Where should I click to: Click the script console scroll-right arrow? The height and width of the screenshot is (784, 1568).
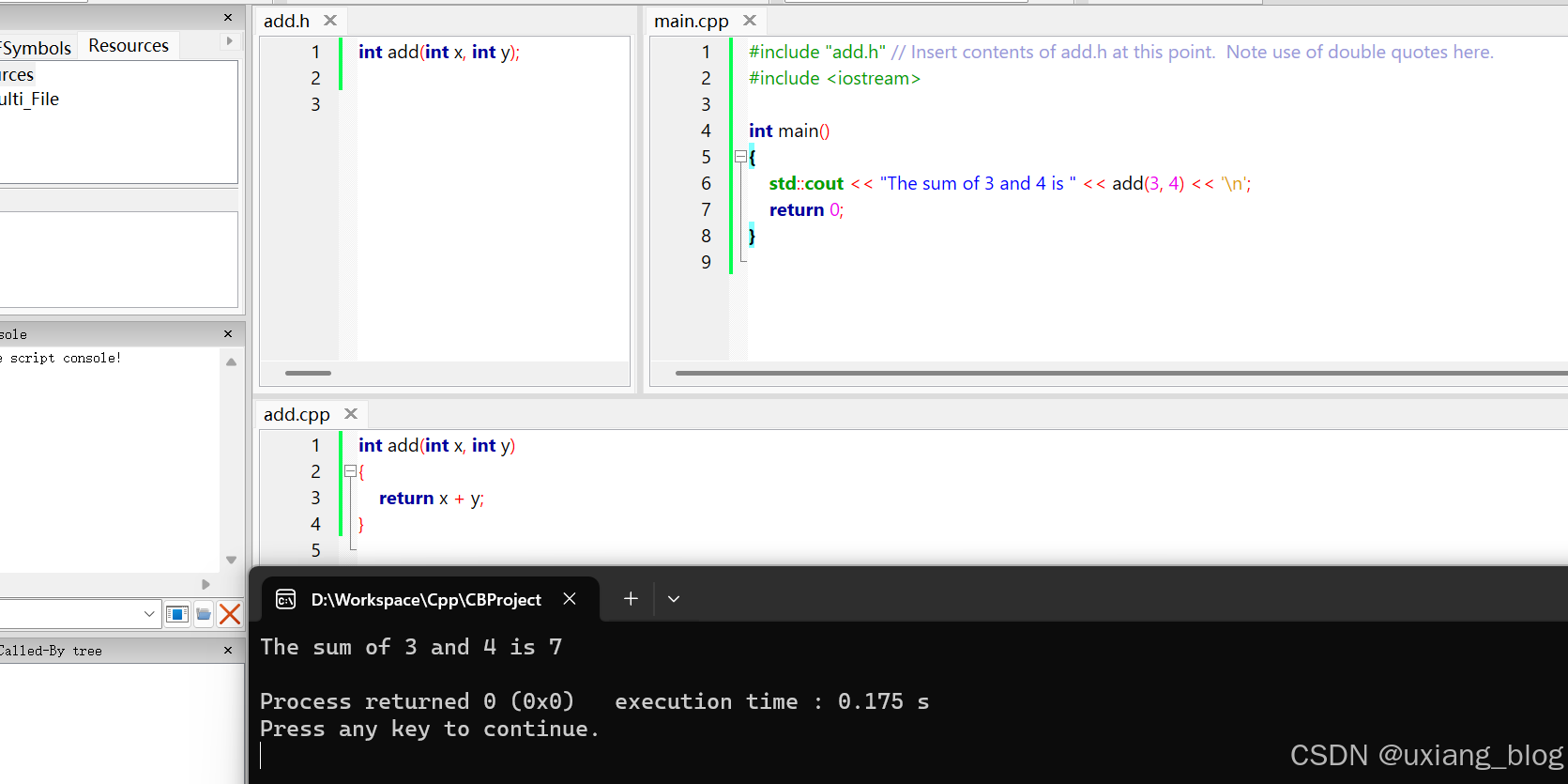(206, 584)
